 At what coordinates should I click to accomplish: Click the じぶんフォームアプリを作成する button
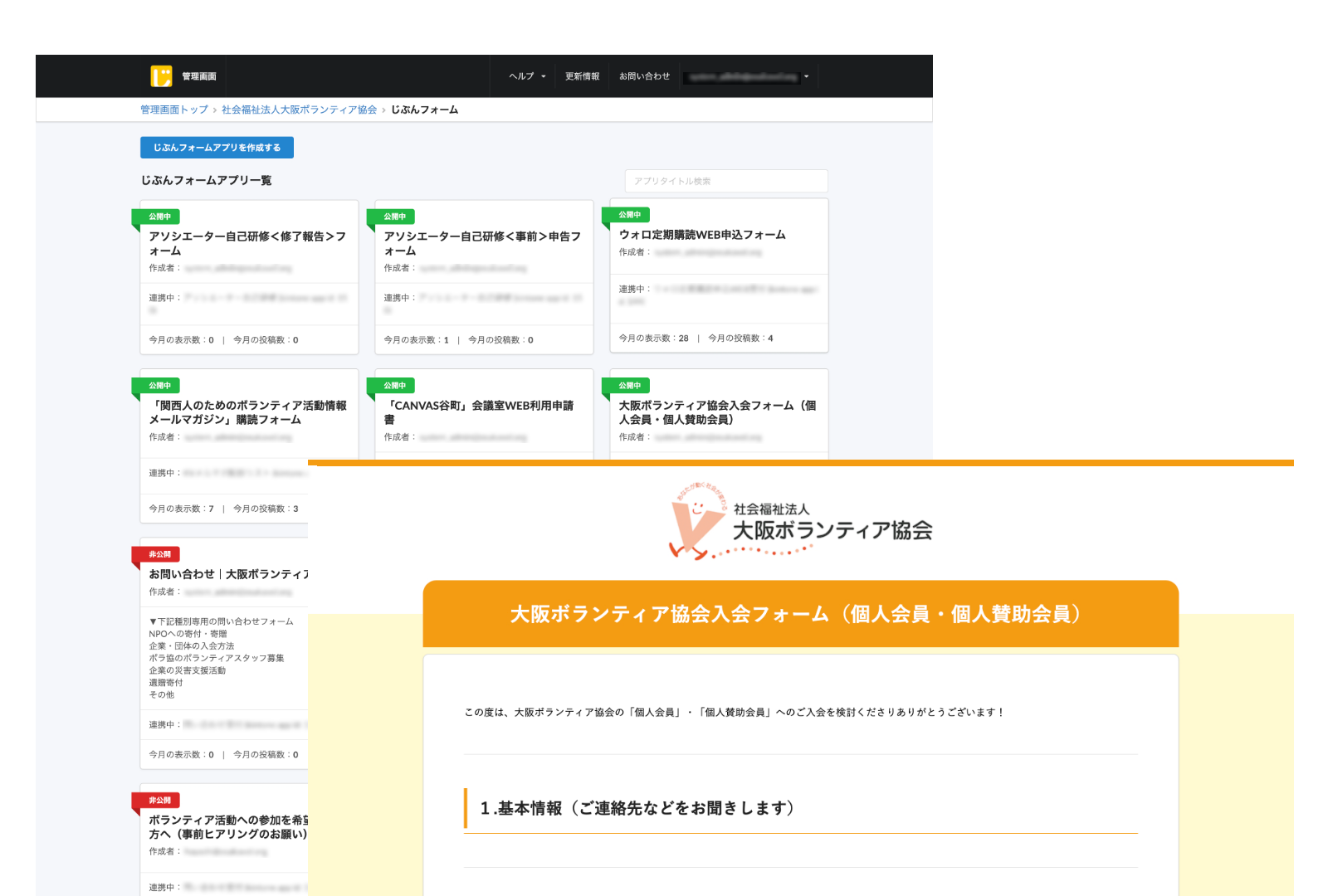pyautogui.click(x=216, y=147)
